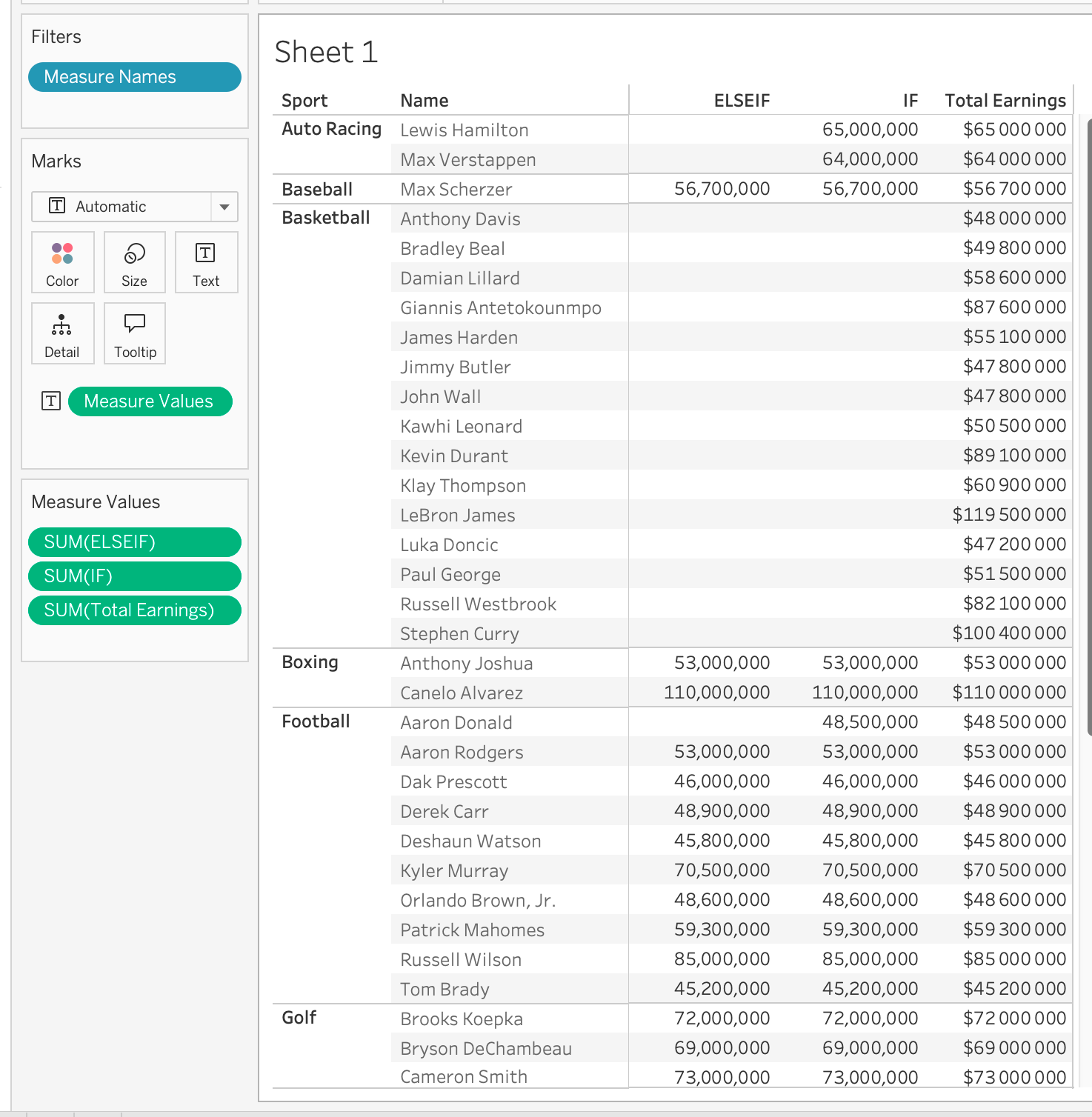
Task: Select the Tom Brady row name
Action: (x=445, y=990)
